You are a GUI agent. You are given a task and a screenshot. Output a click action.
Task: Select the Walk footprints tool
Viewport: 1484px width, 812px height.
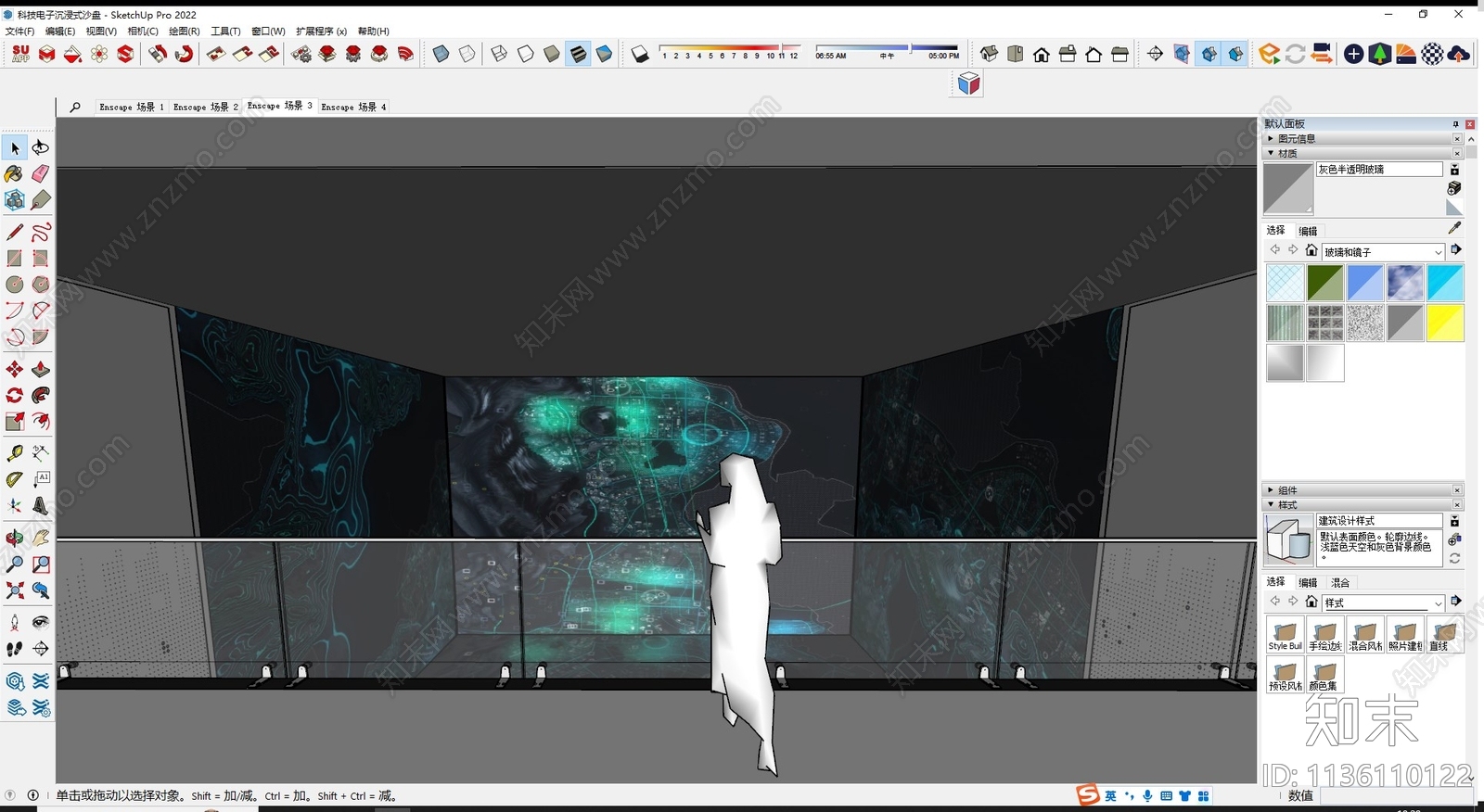pos(15,649)
